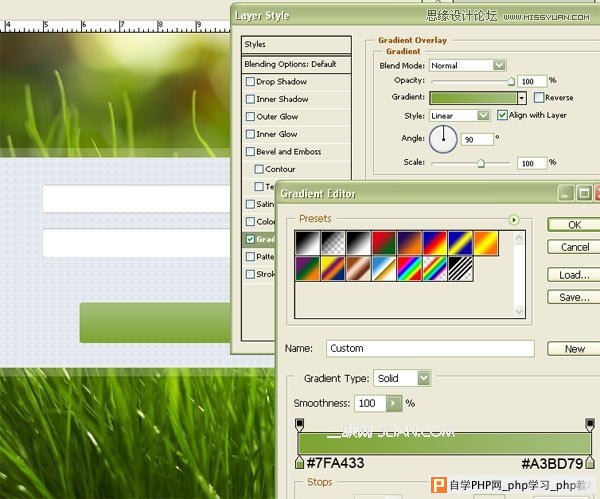Open Styles list in Layer Style
This screenshot has height=499, width=600.
coord(296,45)
